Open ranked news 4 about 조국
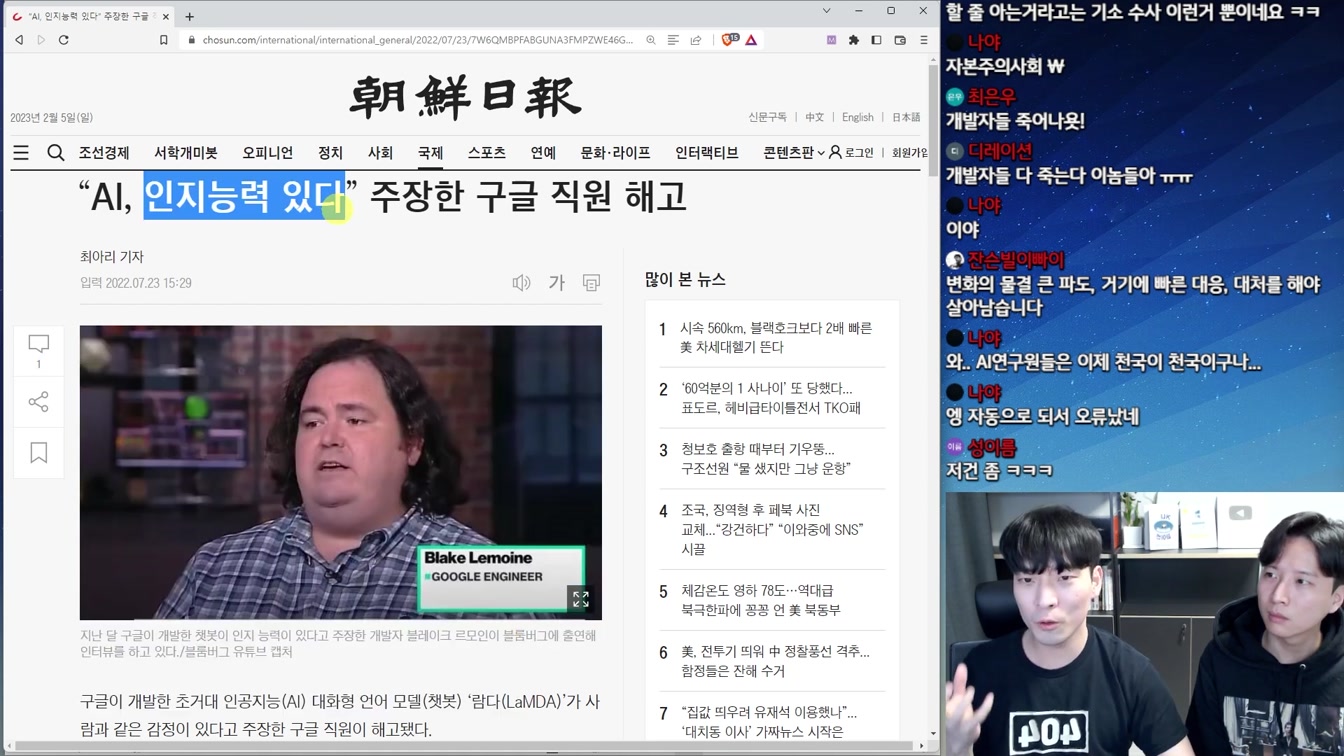Image resolution: width=1344 pixels, height=756 pixels. 771,530
